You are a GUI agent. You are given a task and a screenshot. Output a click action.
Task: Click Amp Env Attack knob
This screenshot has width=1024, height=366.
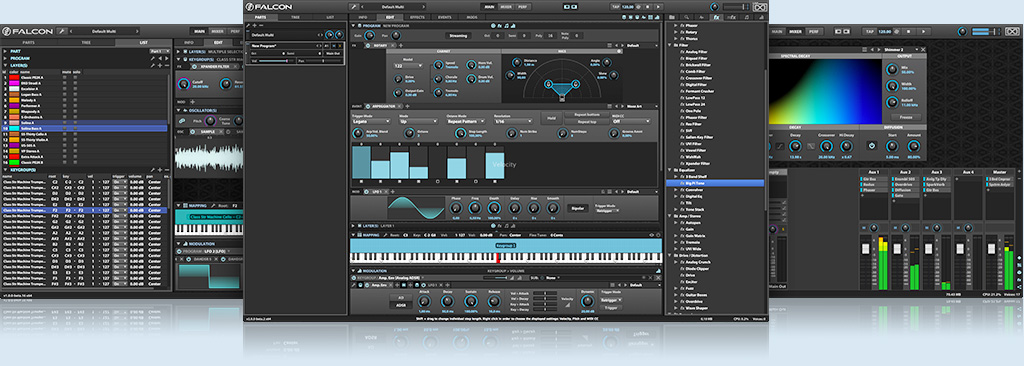coord(424,301)
